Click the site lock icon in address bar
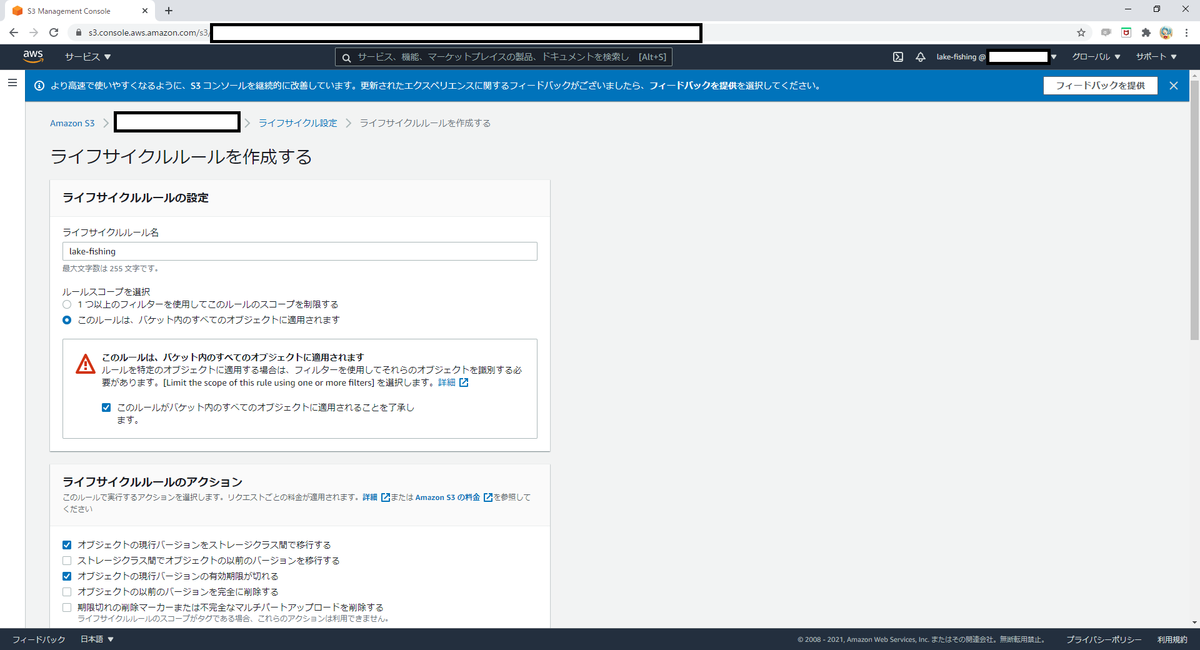 tap(79, 32)
